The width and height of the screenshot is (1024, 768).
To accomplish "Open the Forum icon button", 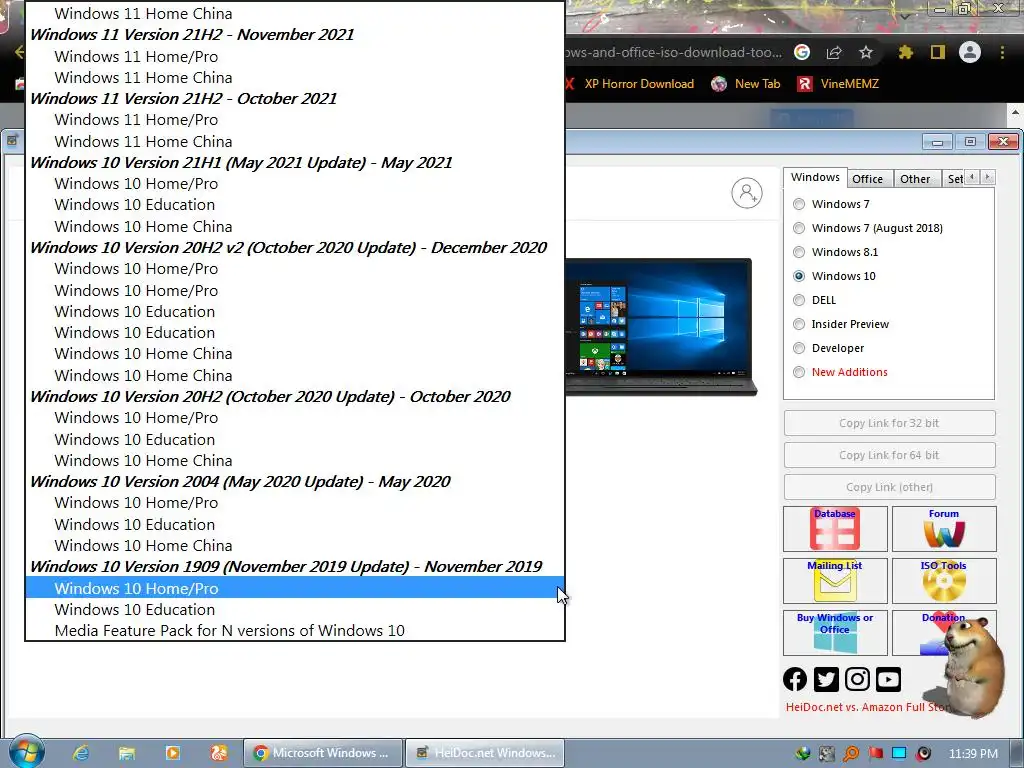I will pyautogui.click(x=944, y=528).
